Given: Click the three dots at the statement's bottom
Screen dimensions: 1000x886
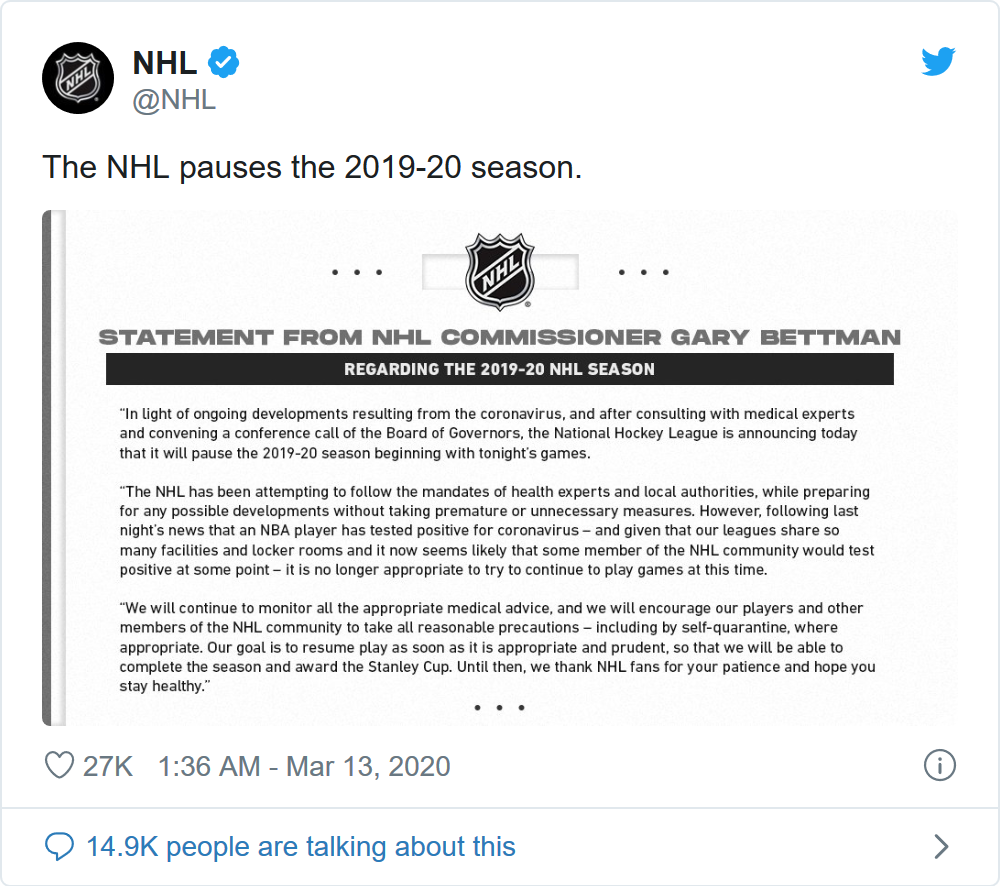Looking at the screenshot, I should pos(500,708).
